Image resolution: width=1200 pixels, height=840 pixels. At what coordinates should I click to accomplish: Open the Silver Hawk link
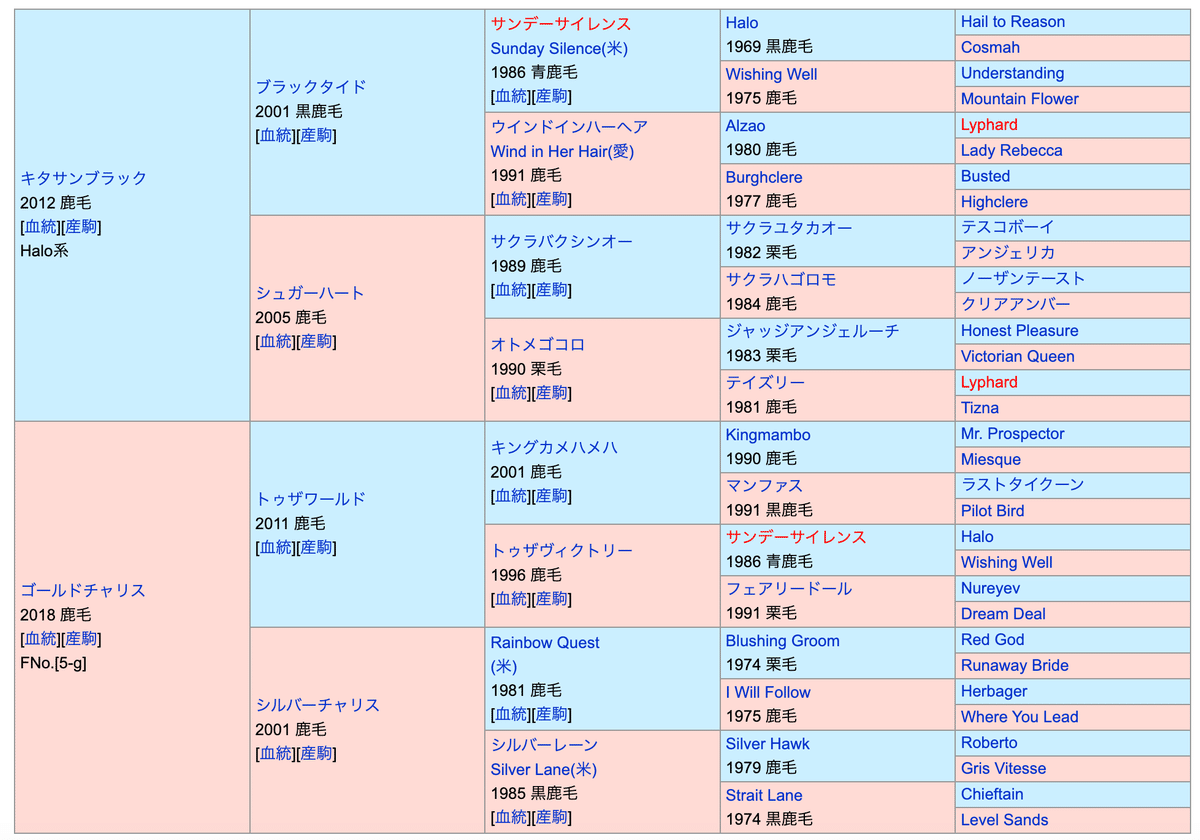(767, 744)
